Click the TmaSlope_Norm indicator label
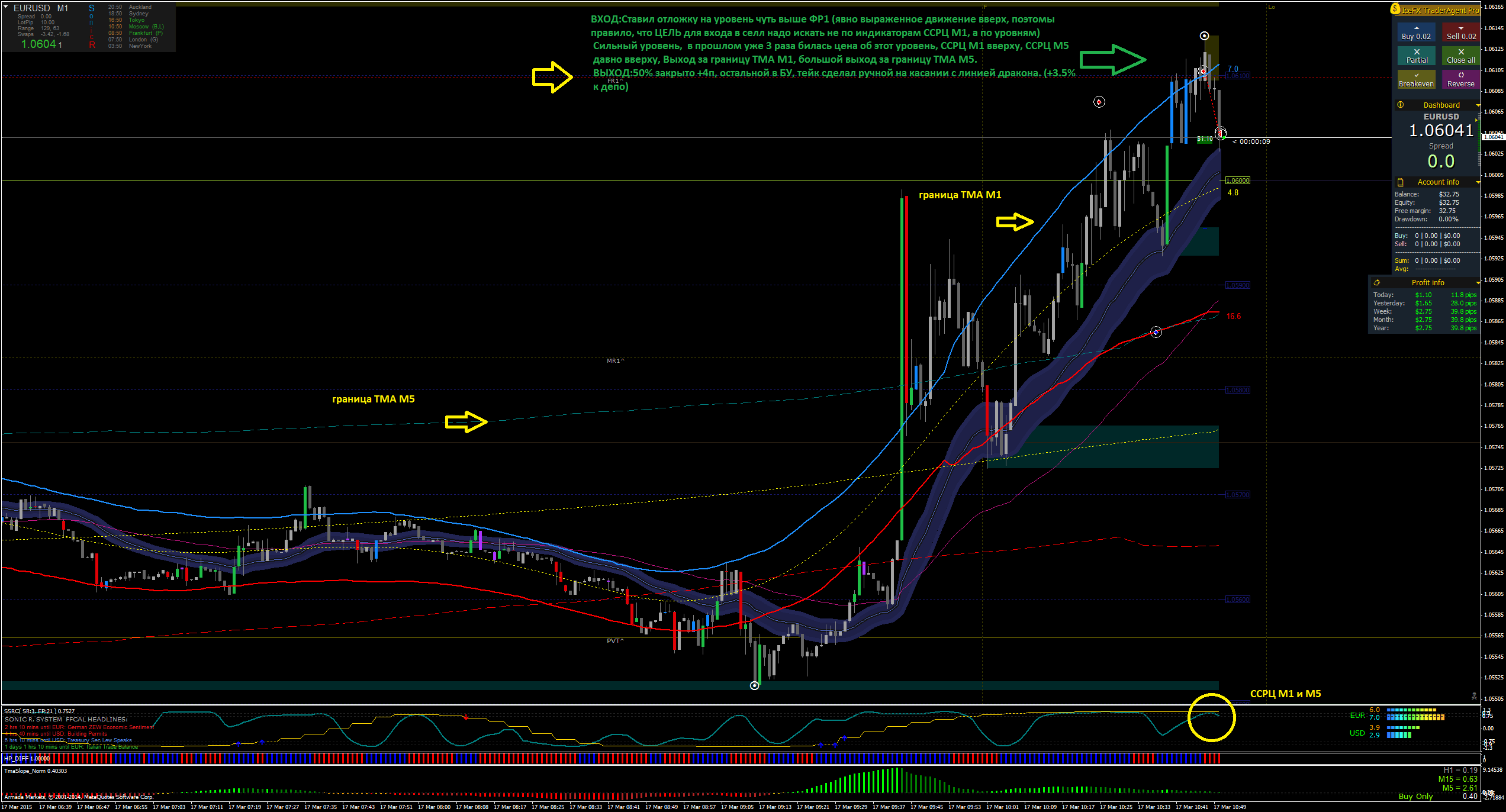The image size is (1506, 812). (x=36, y=771)
